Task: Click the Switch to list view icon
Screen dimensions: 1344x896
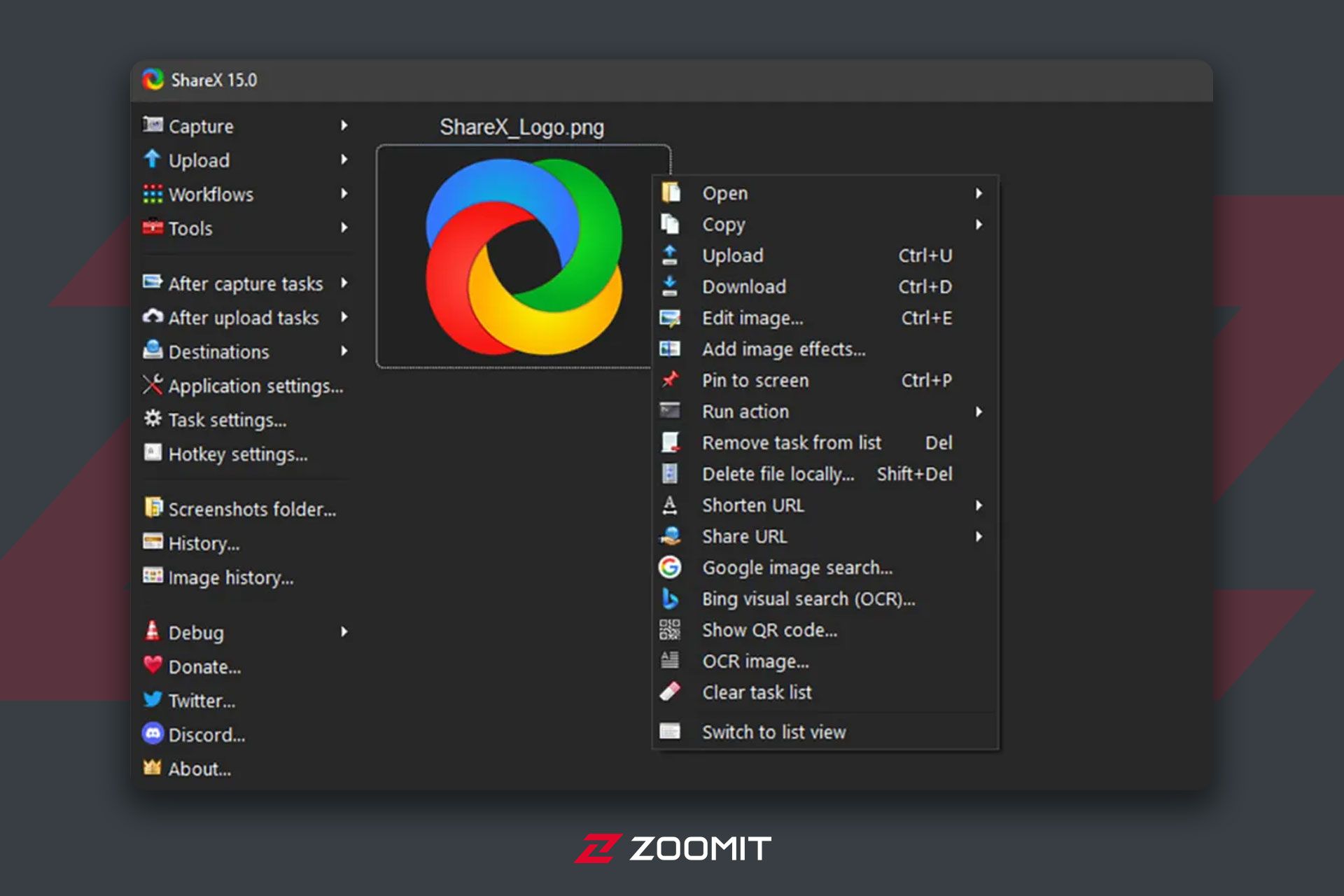Action: point(670,731)
